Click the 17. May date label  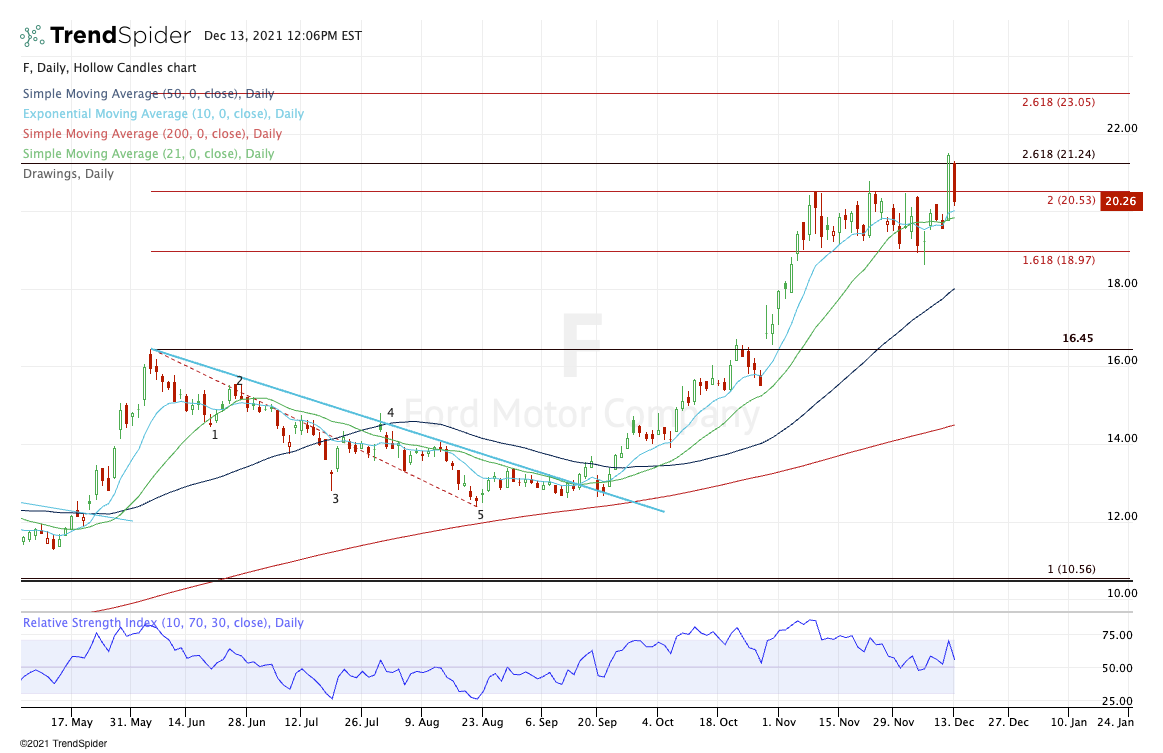72,723
